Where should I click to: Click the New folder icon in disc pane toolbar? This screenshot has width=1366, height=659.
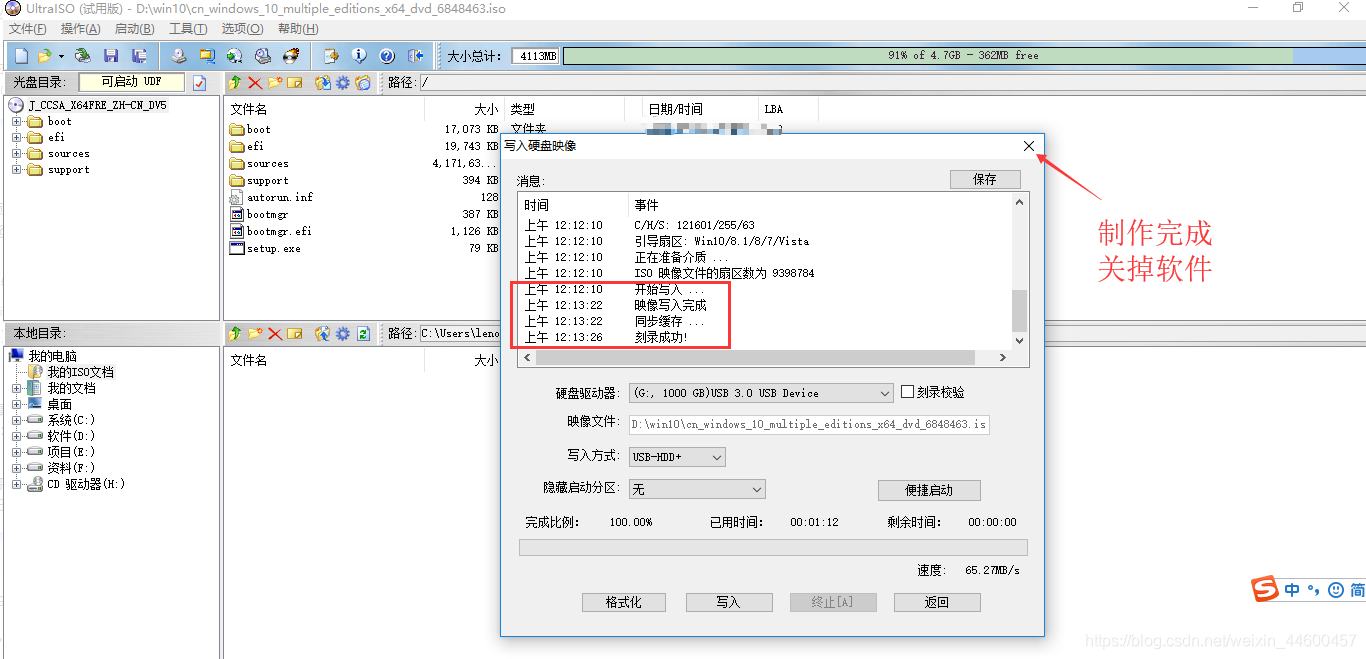274,83
